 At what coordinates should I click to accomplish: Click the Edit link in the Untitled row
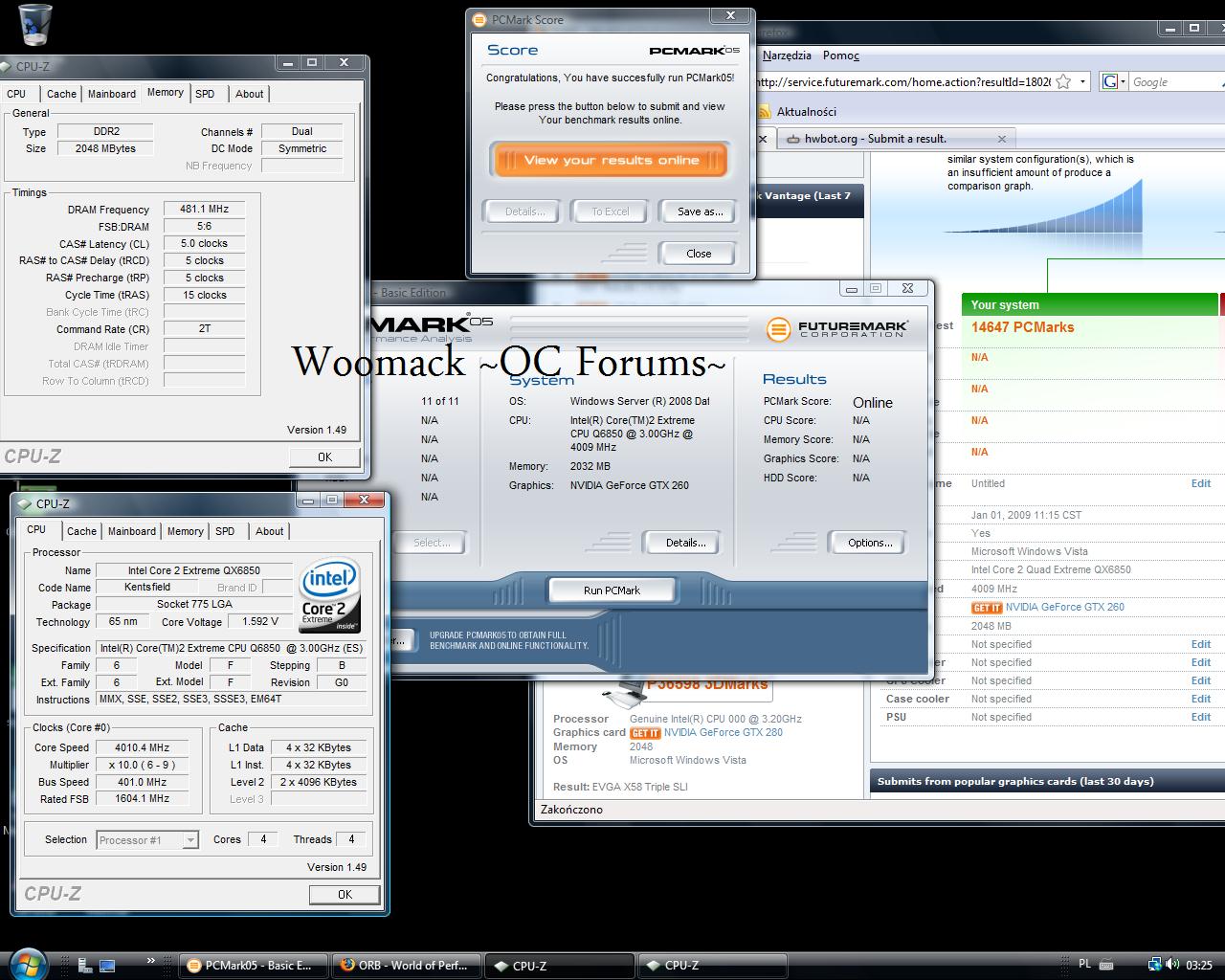[1200, 483]
